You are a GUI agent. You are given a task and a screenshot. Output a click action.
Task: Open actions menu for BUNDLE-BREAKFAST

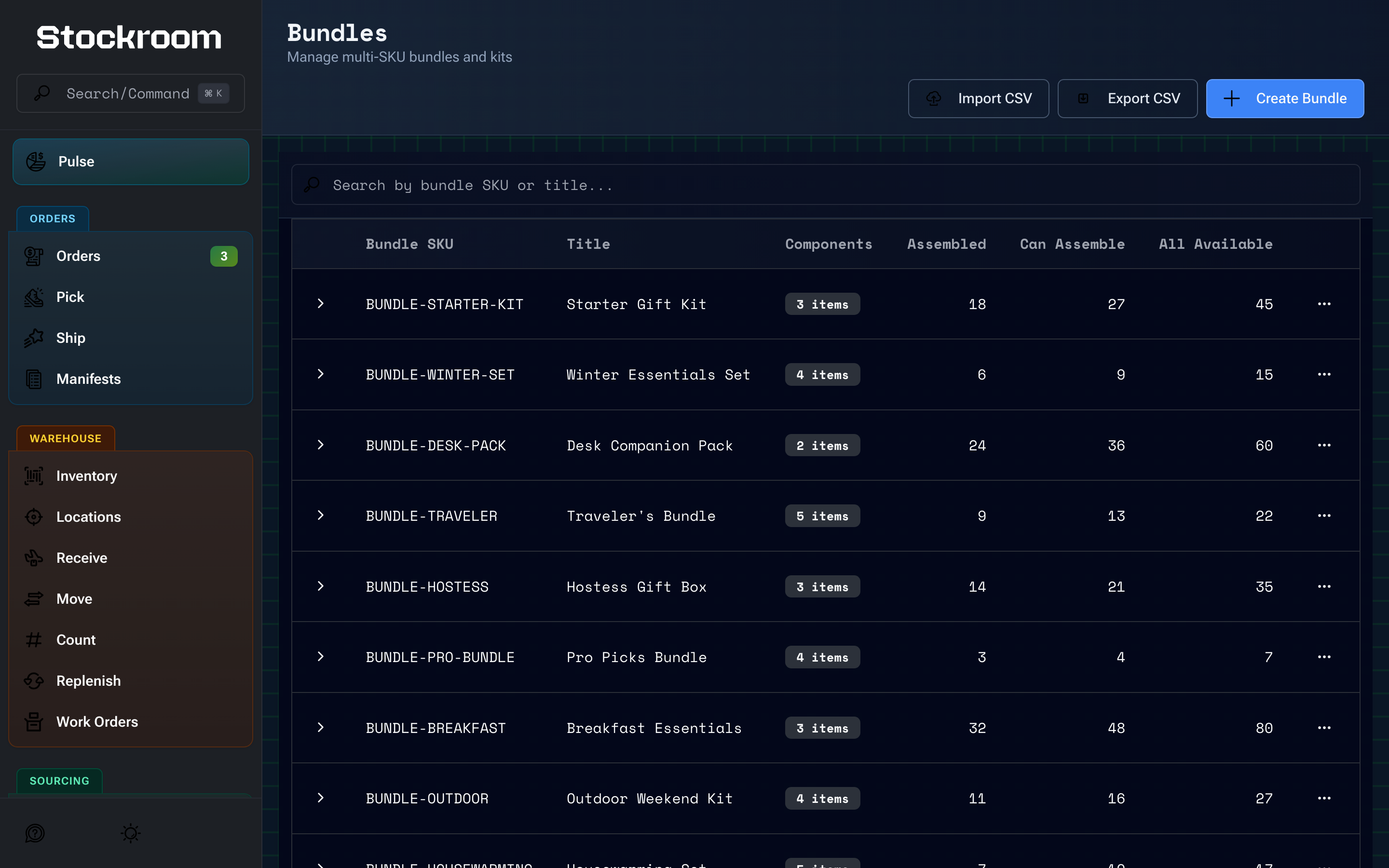pyautogui.click(x=1324, y=728)
